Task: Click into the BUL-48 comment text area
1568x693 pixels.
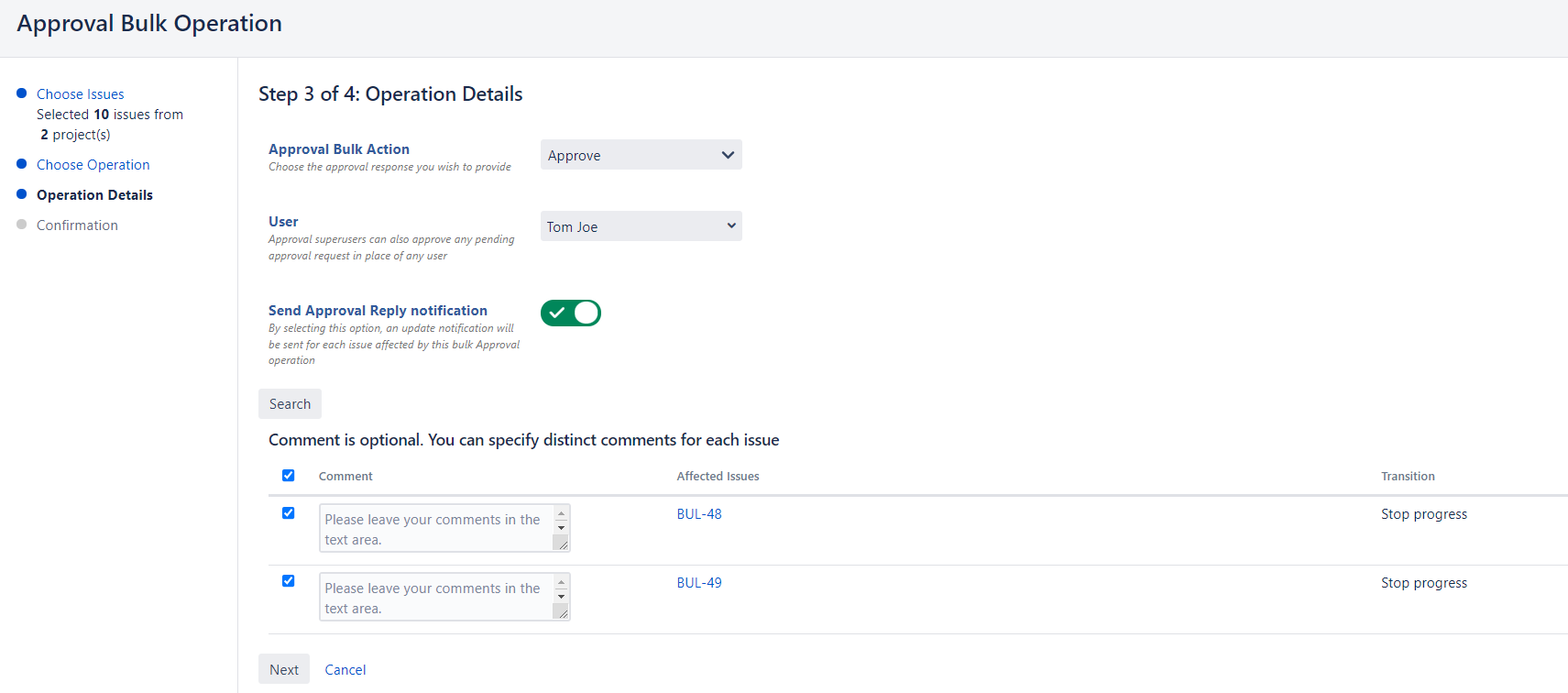Action: click(435, 529)
